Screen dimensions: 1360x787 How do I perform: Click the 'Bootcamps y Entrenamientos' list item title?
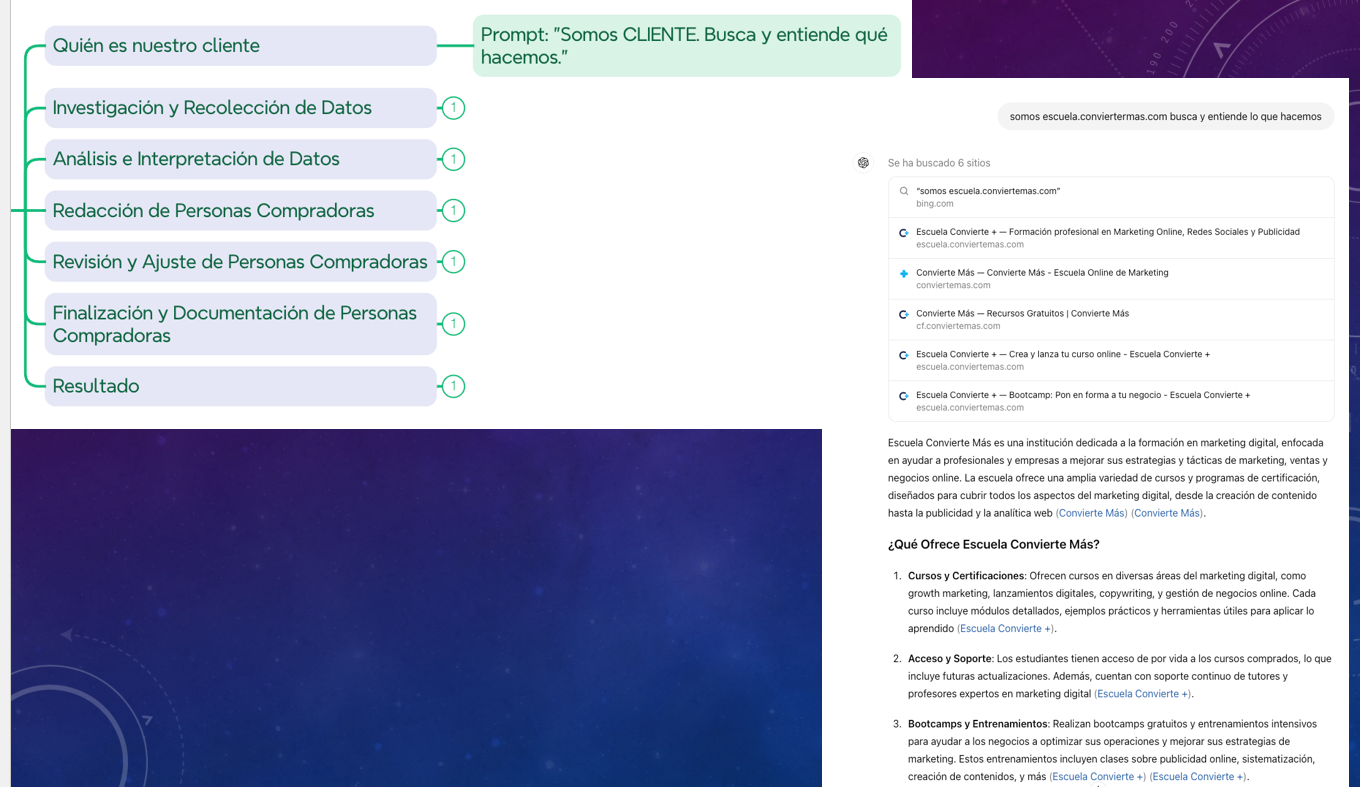978,724
